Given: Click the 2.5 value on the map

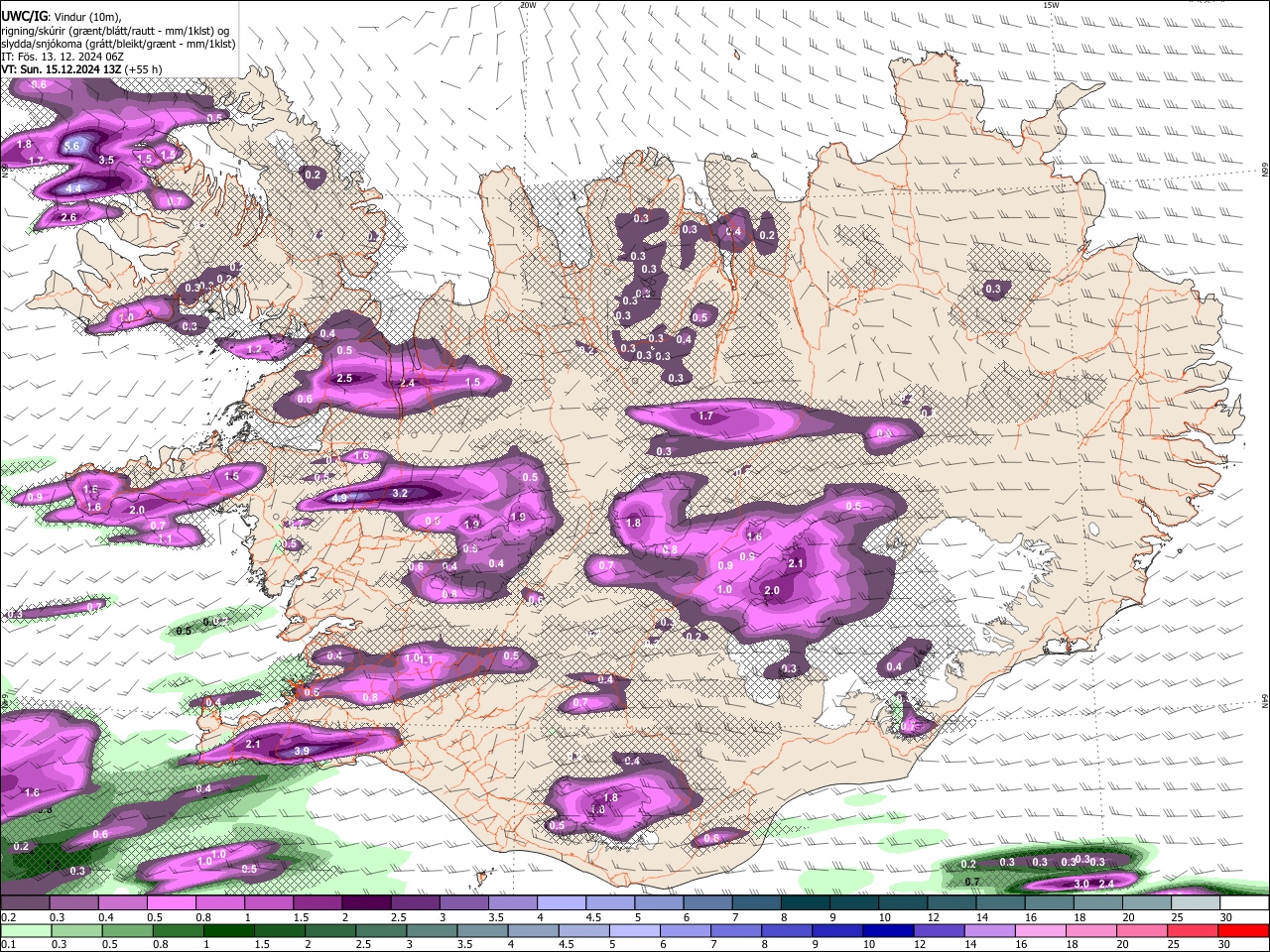Looking at the screenshot, I should (344, 379).
